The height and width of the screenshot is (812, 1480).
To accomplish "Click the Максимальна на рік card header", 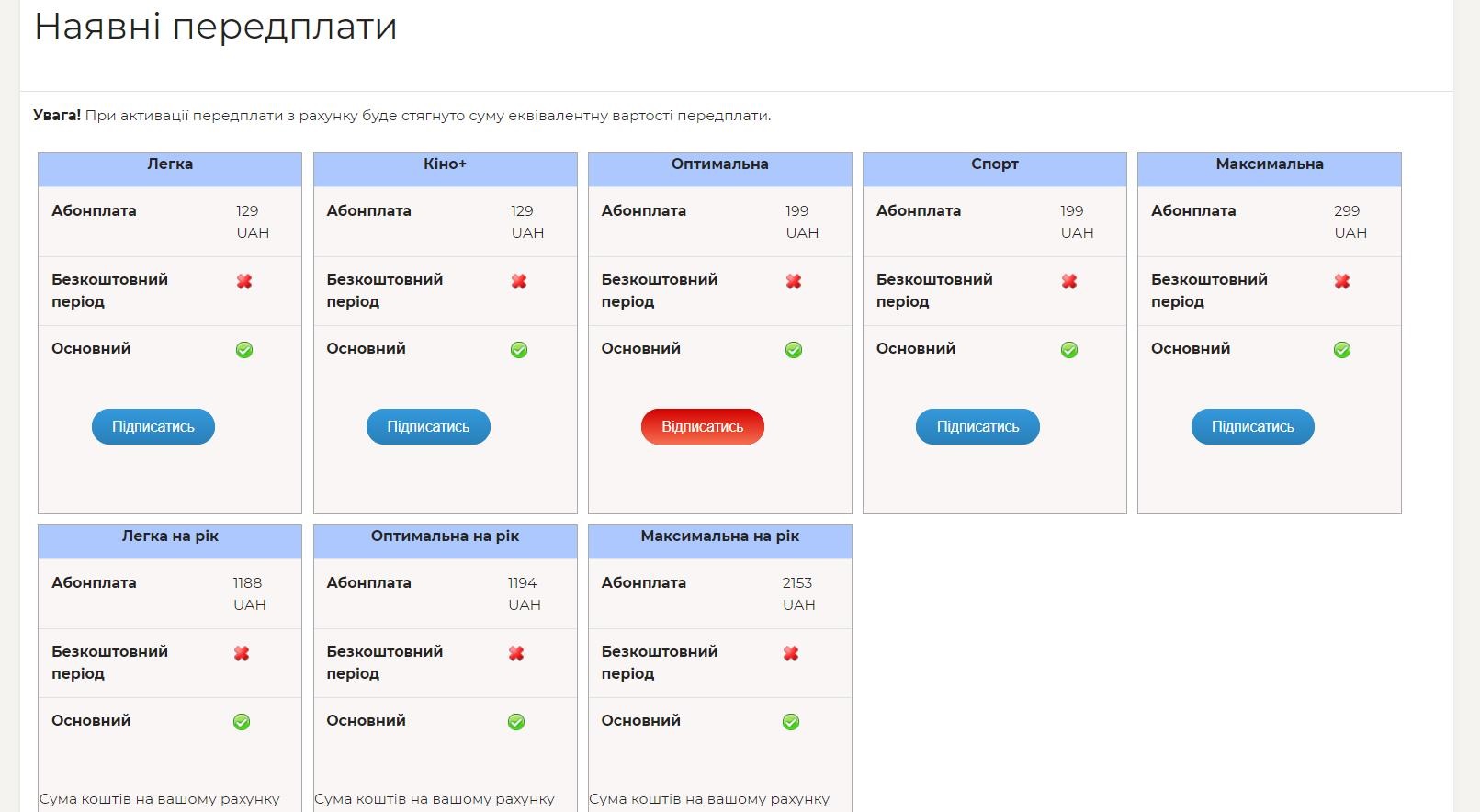I will [x=720, y=536].
